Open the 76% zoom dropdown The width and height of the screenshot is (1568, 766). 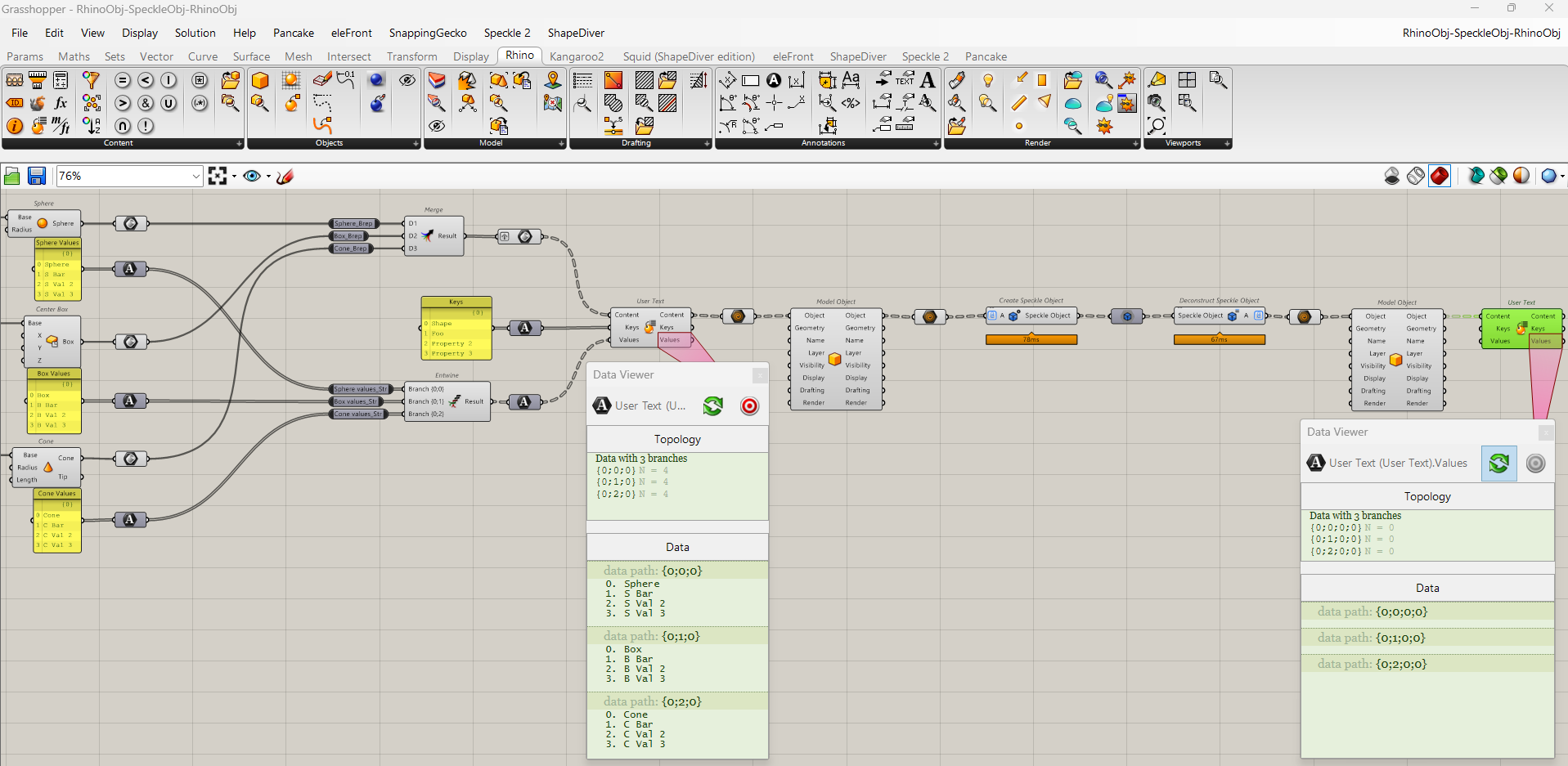(195, 176)
